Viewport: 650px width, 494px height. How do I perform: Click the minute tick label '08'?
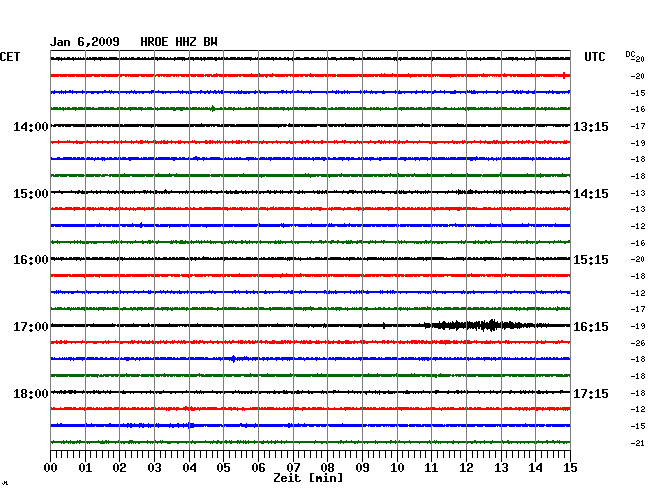327,467
